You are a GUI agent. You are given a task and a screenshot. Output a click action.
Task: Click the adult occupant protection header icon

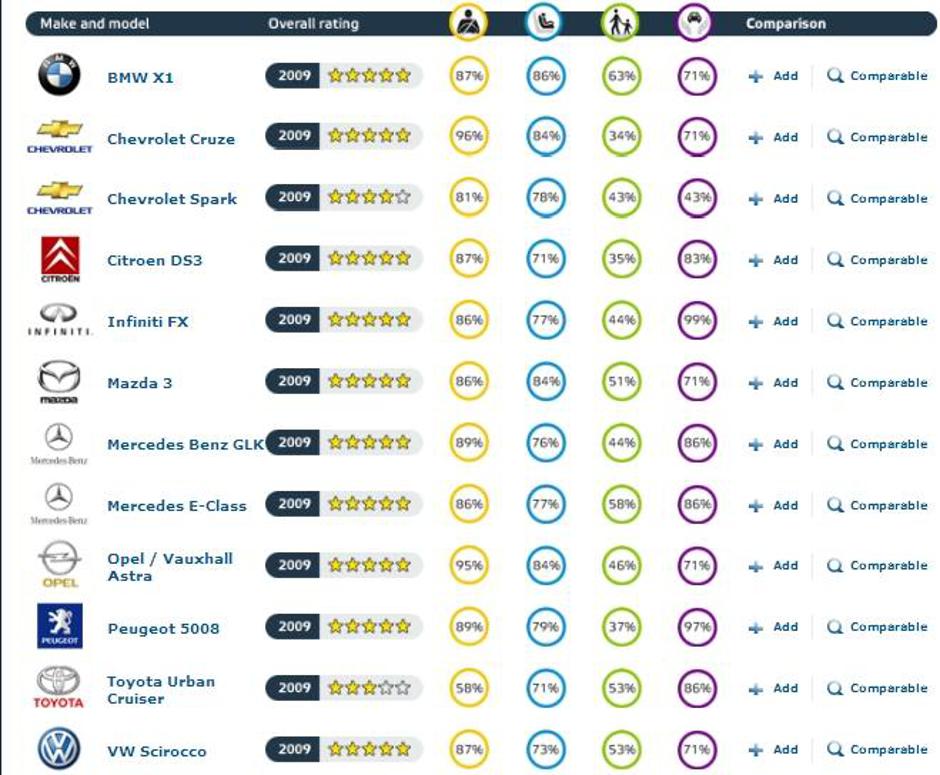pos(466,21)
